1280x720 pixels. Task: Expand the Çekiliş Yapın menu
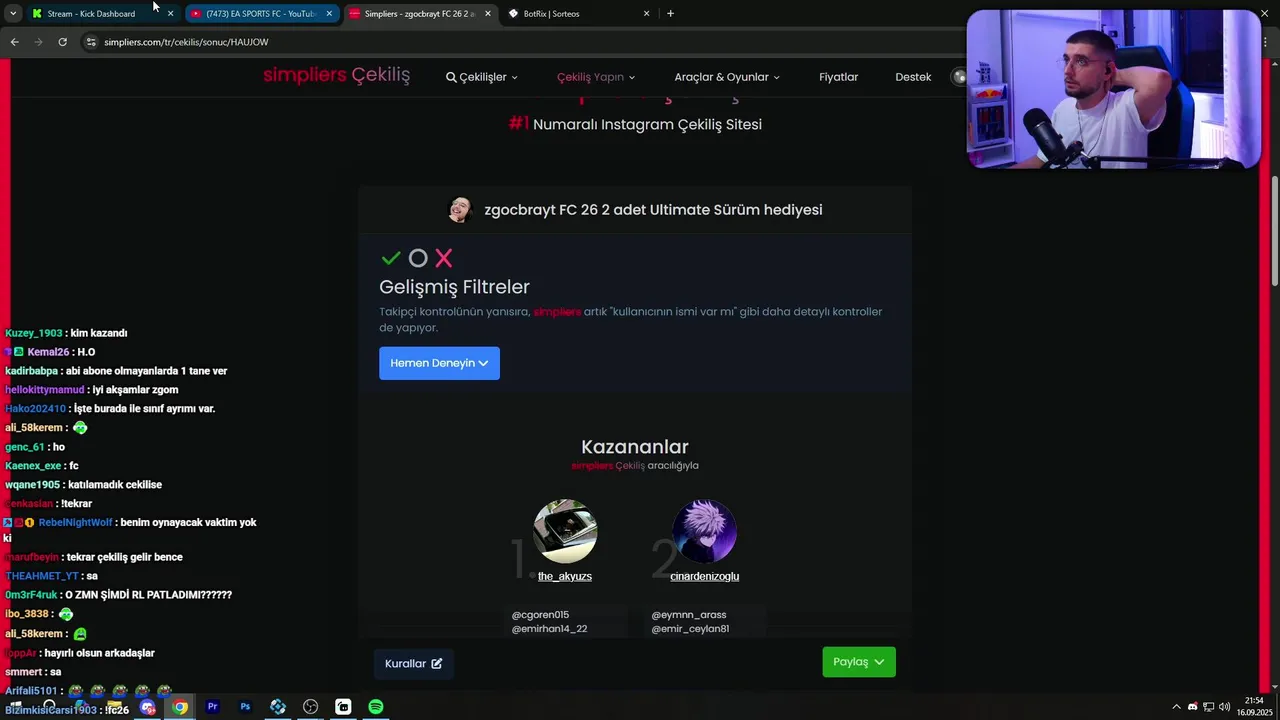(596, 77)
